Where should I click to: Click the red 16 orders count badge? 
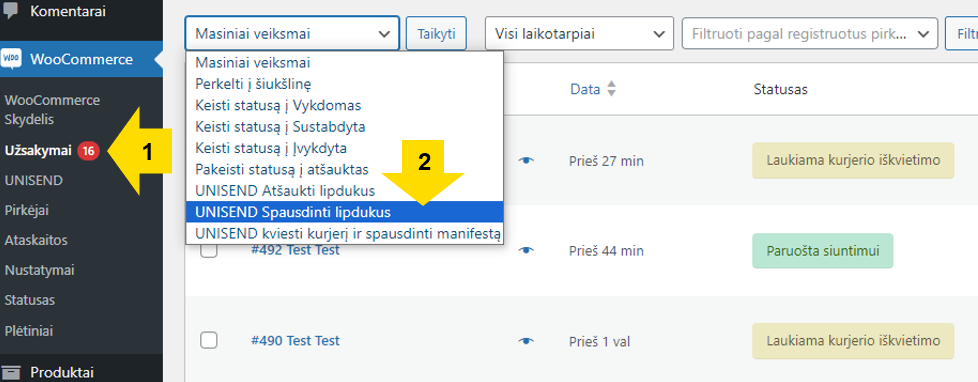point(89,150)
